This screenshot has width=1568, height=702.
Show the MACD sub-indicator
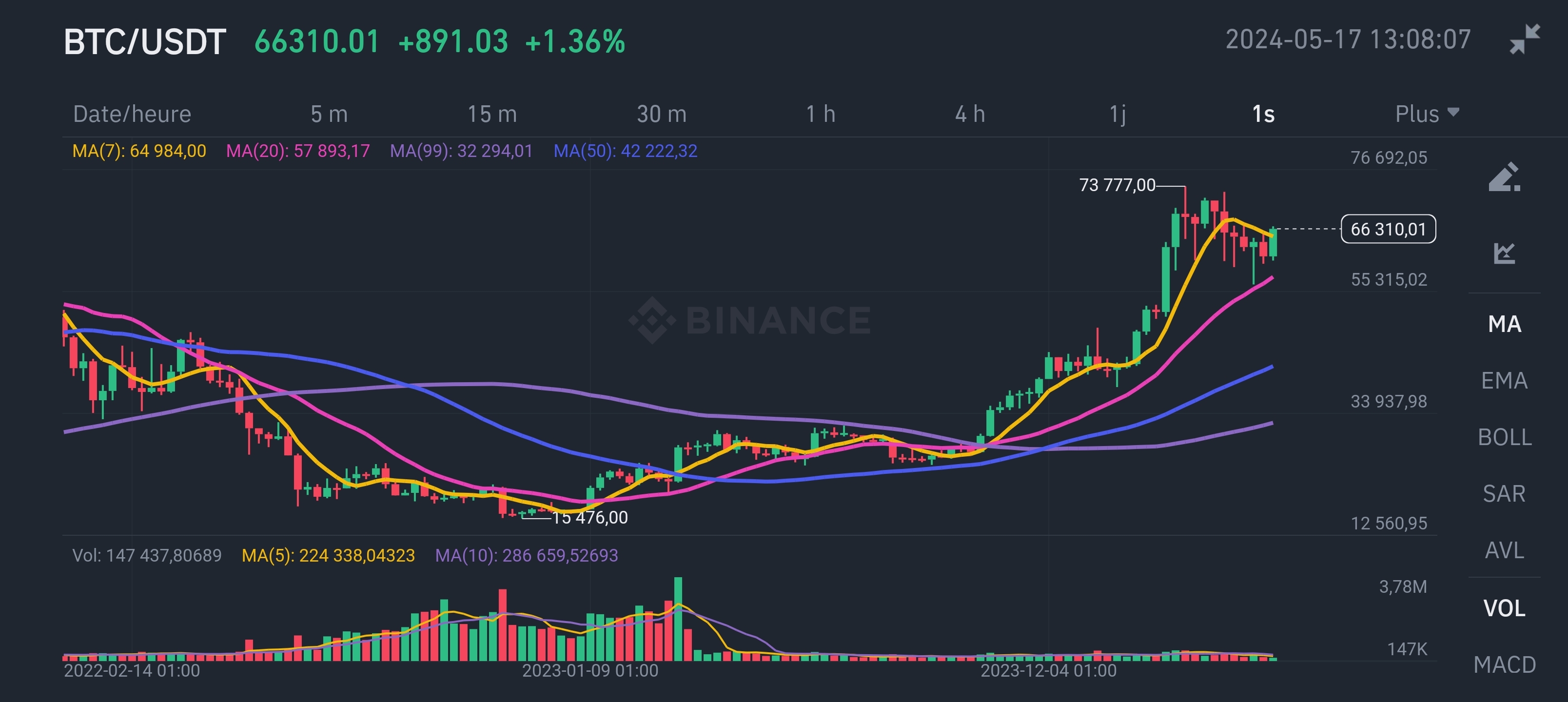1504,665
